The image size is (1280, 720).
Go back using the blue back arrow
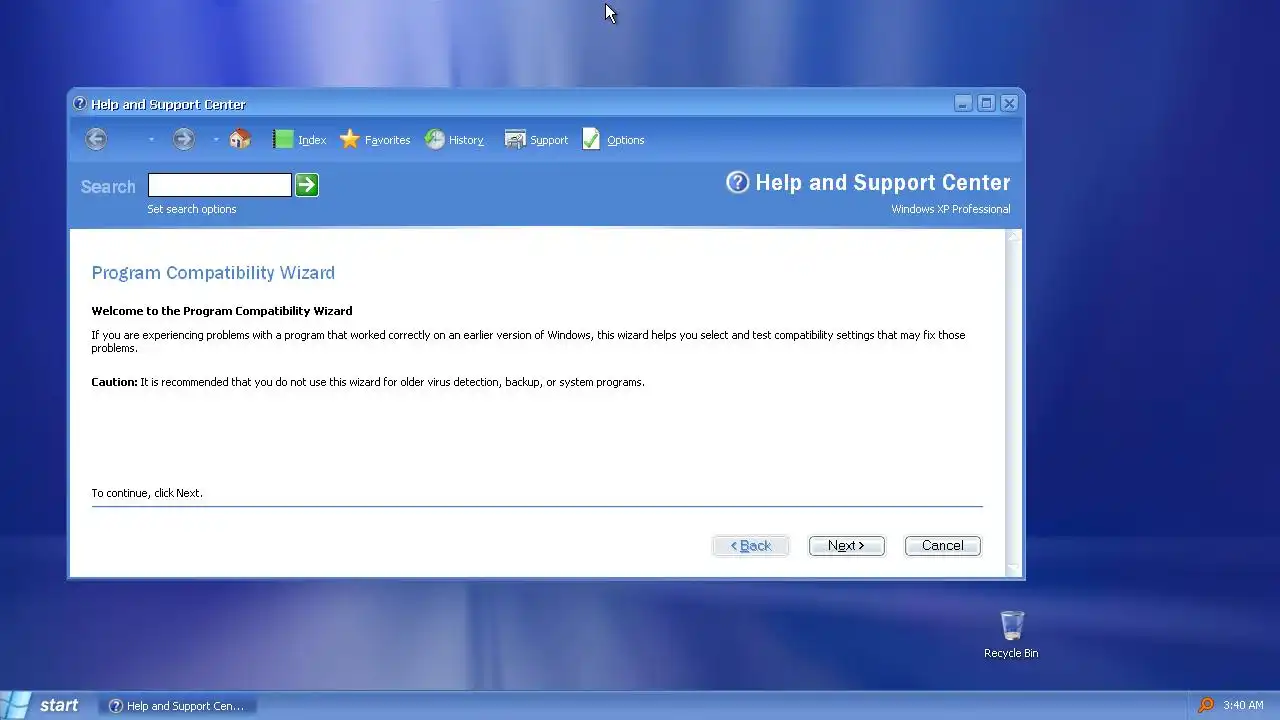pyautogui.click(x=96, y=139)
